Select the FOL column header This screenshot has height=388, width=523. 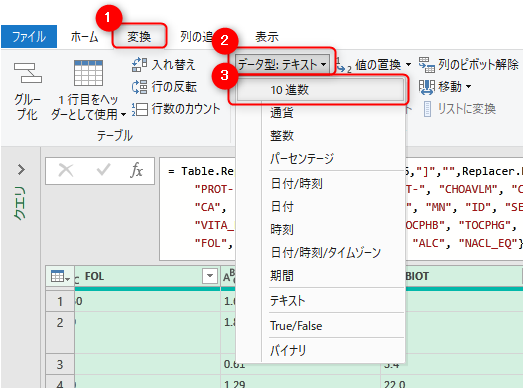pyautogui.click(x=94, y=276)
